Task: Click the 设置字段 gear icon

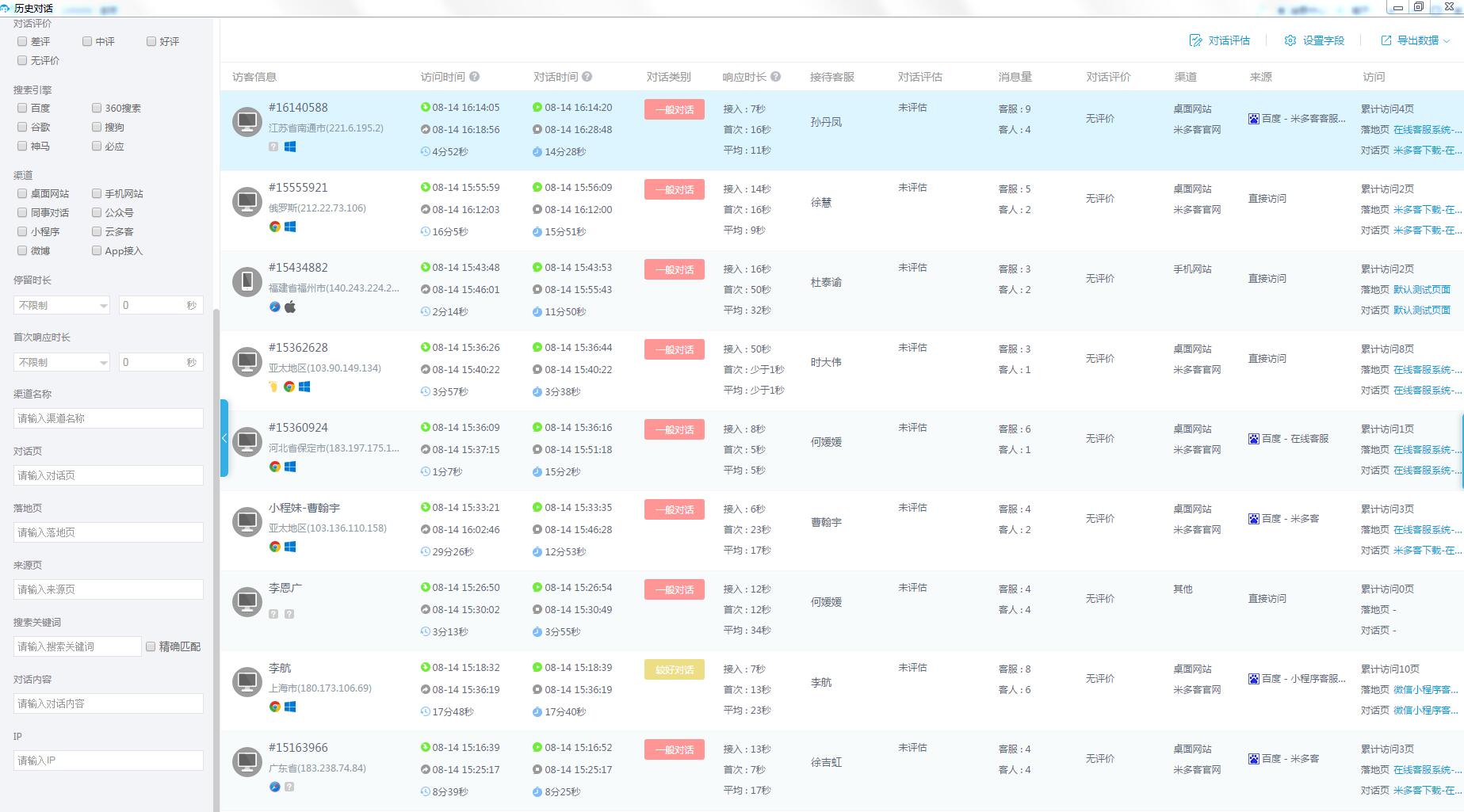Action: pyautogui.click(x=1290, y=40)
